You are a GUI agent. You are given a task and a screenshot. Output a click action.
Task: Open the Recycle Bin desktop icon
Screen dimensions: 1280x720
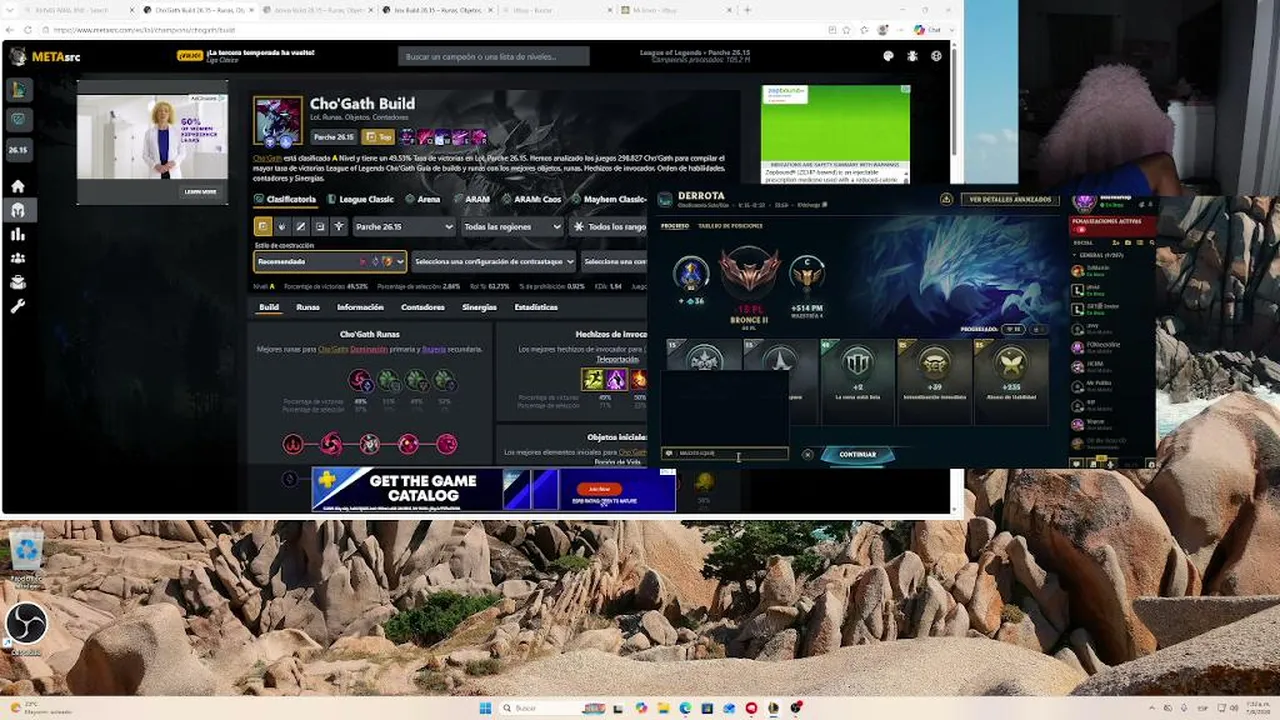pyautogui.click(x=25, y=556)
